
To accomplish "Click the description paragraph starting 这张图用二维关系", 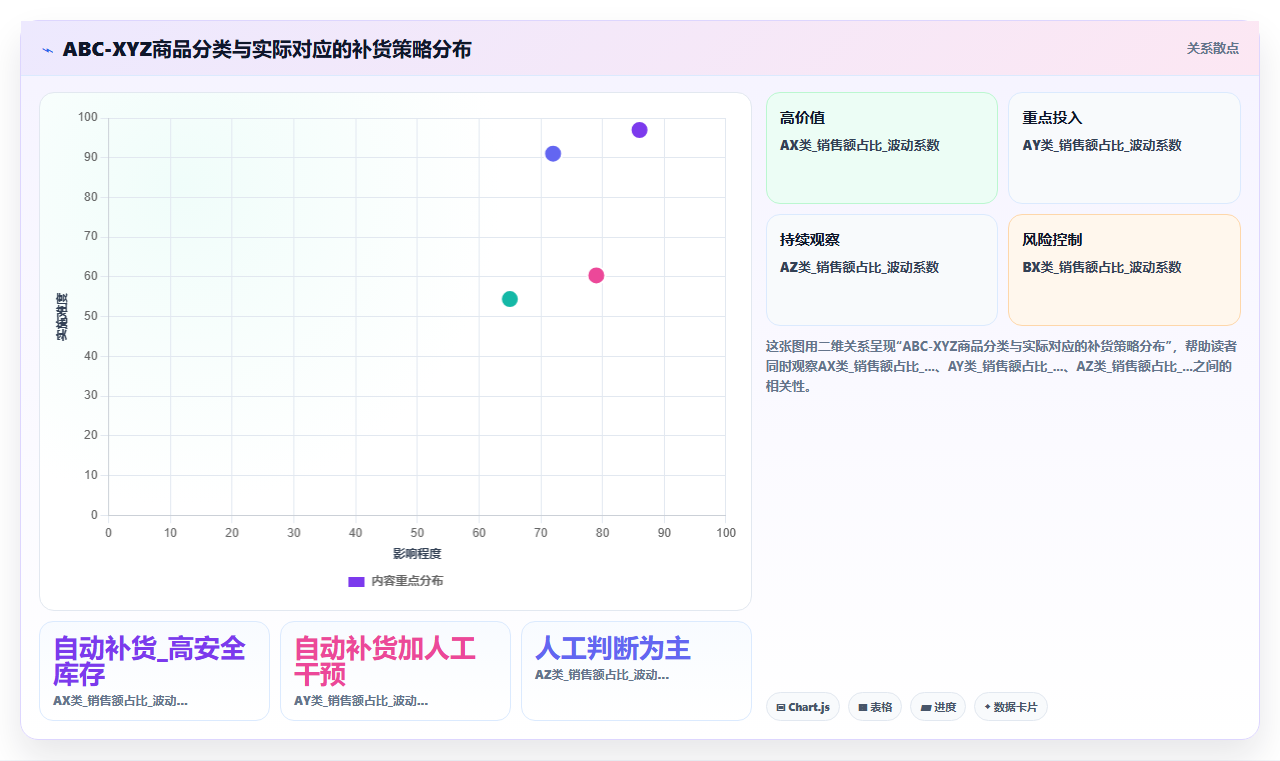I will [1002, 366].
